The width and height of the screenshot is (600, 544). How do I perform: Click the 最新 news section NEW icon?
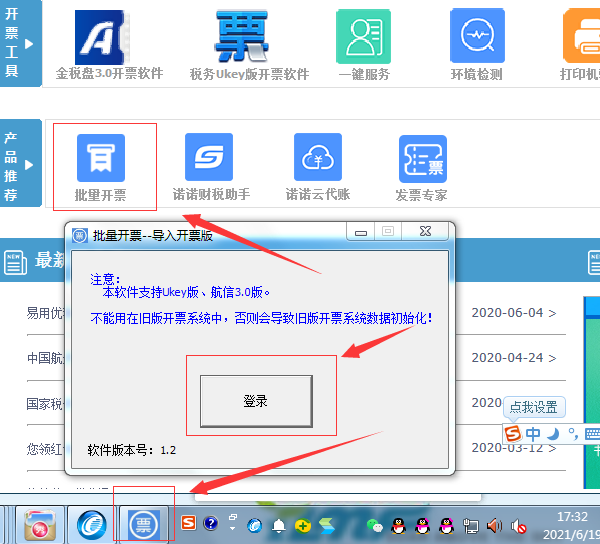pos(15,262)
